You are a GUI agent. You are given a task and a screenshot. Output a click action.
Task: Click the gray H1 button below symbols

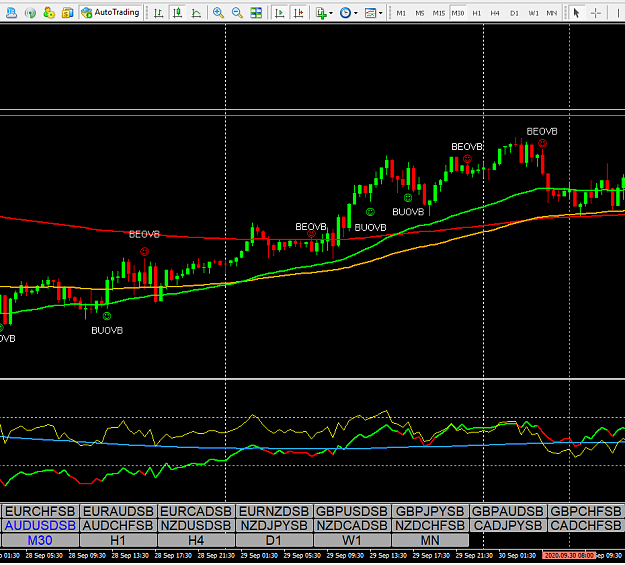[x=118, y=540]
